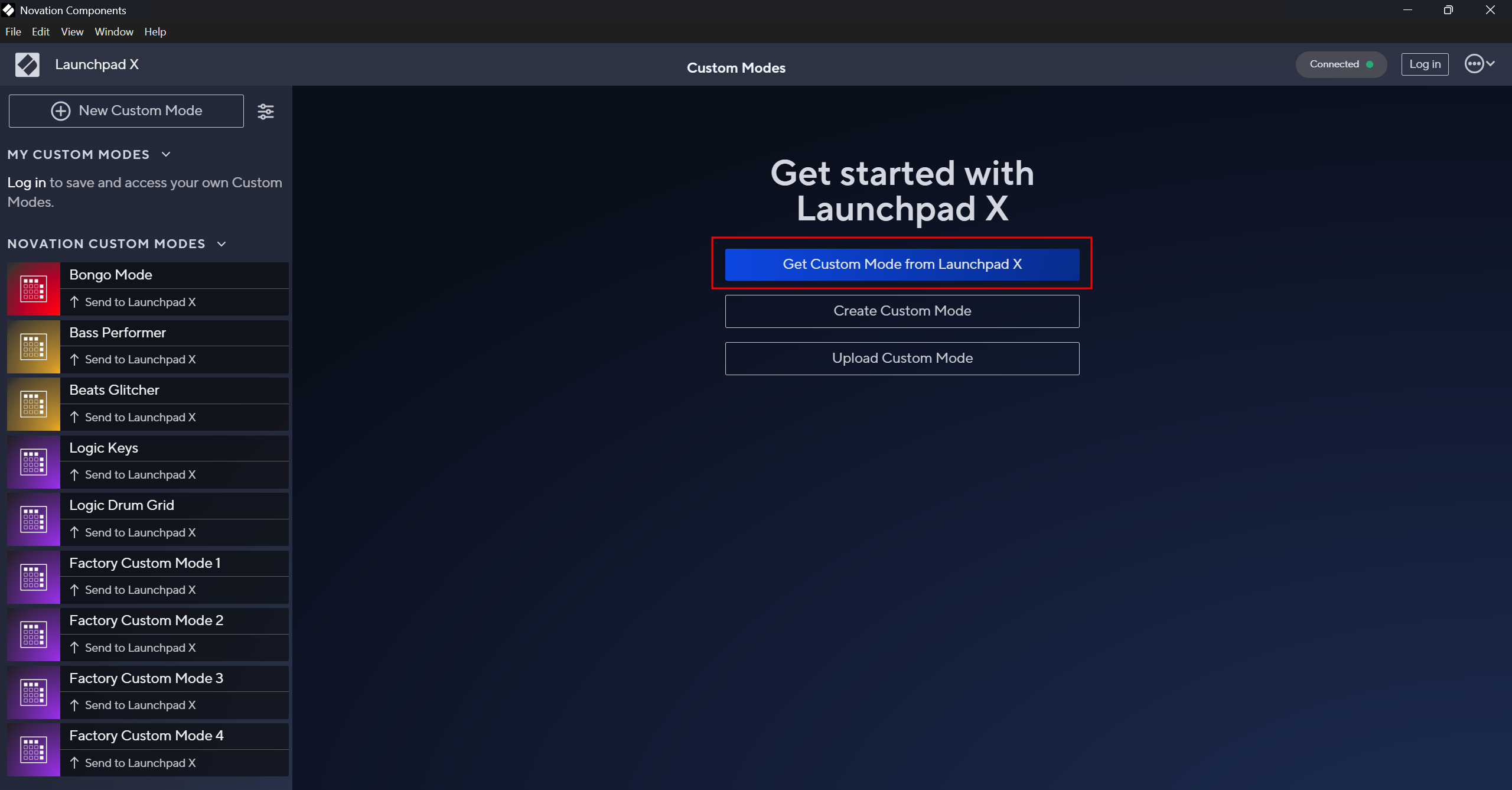Collapse the Novation Custom Modes section
This screenshot has height=790, width=1512.
tap(221, 244)
